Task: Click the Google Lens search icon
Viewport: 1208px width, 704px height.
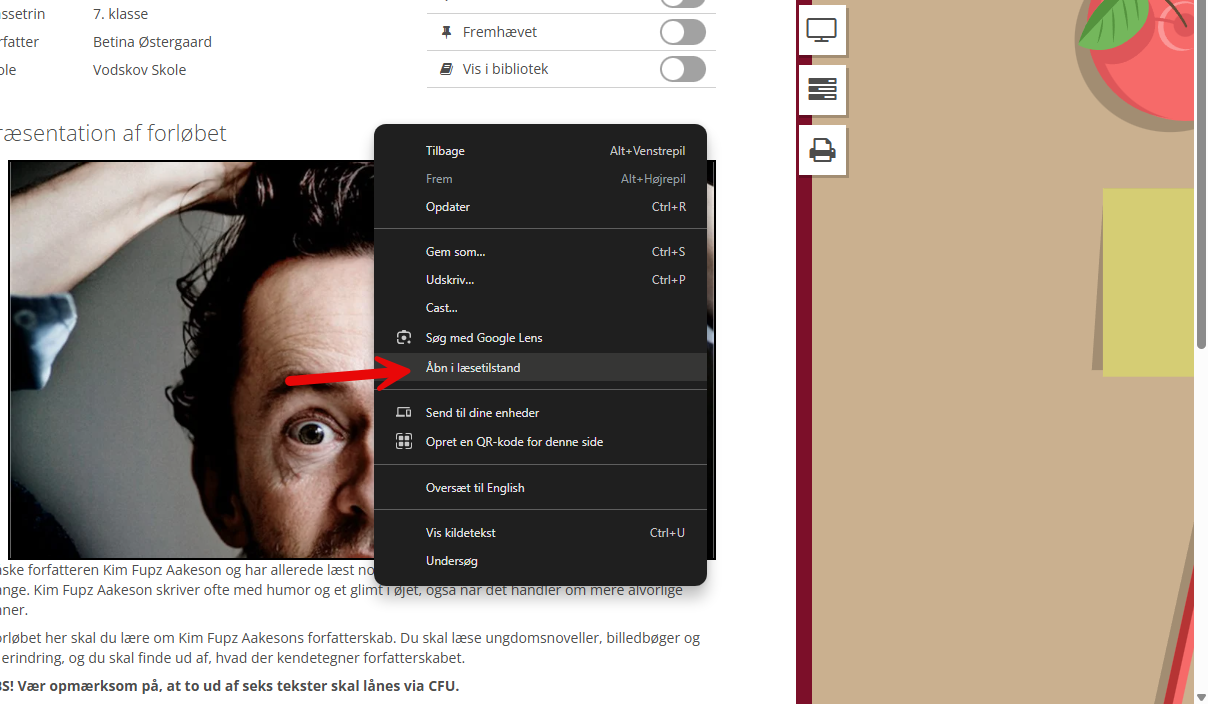Action: coord(404,338)
